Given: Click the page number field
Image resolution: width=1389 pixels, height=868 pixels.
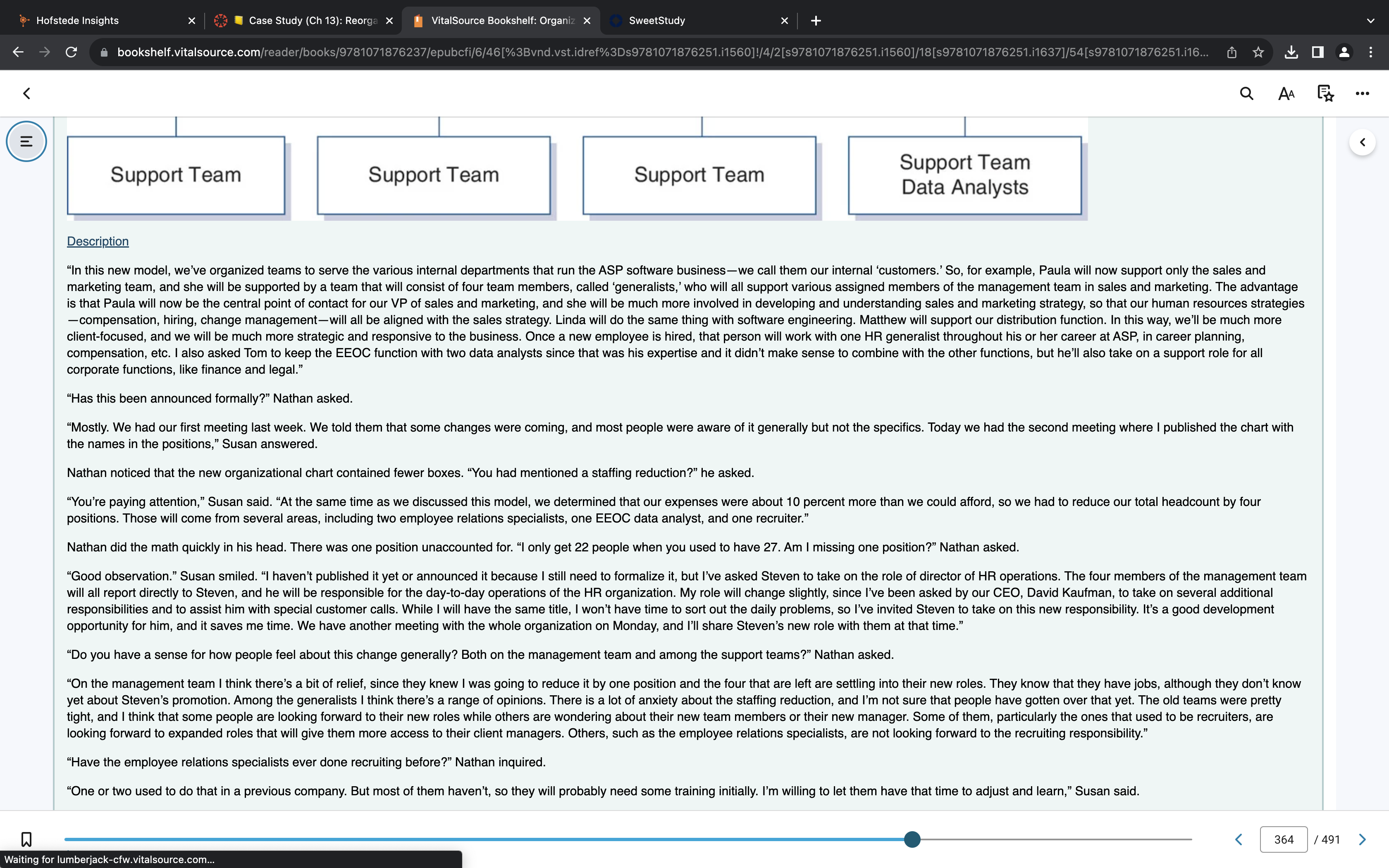Looking at the screenshot, I should [x=1284, y=839].
